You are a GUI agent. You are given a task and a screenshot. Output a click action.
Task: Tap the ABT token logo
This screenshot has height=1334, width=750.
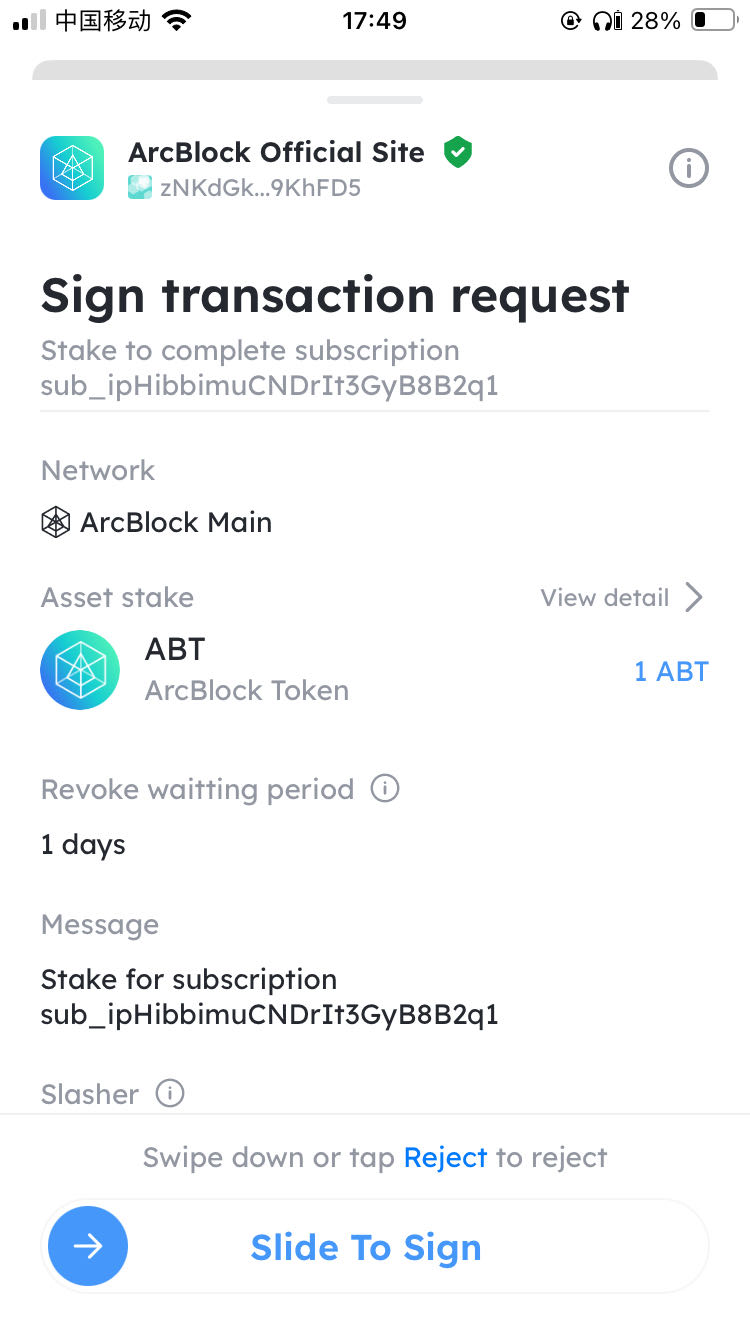coord(80,670)
